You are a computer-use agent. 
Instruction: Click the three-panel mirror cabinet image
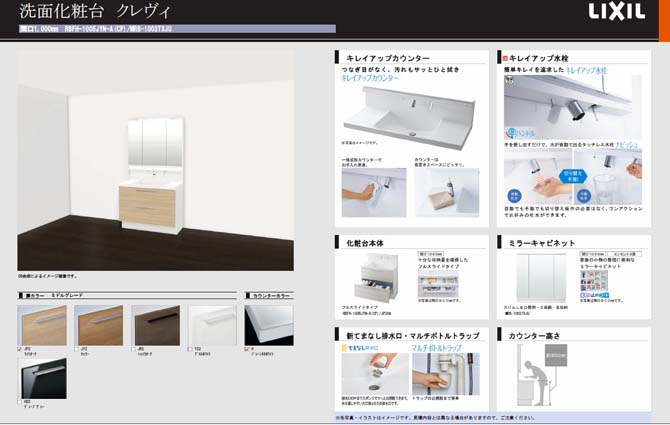pos(541,278)
